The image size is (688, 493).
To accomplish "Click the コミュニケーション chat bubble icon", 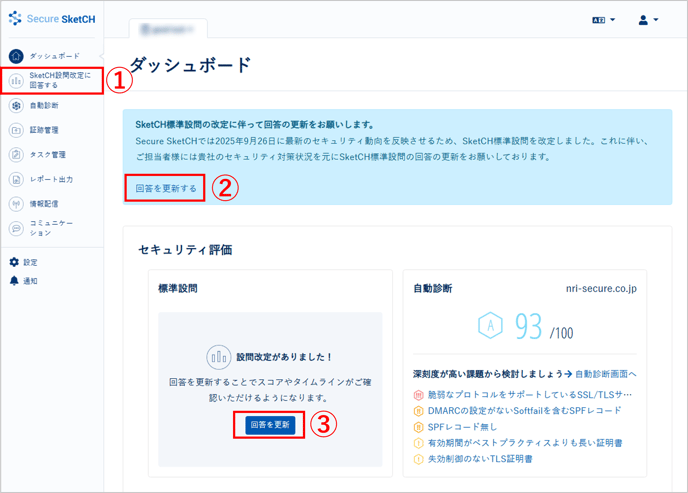I will [x=16, y=229].
